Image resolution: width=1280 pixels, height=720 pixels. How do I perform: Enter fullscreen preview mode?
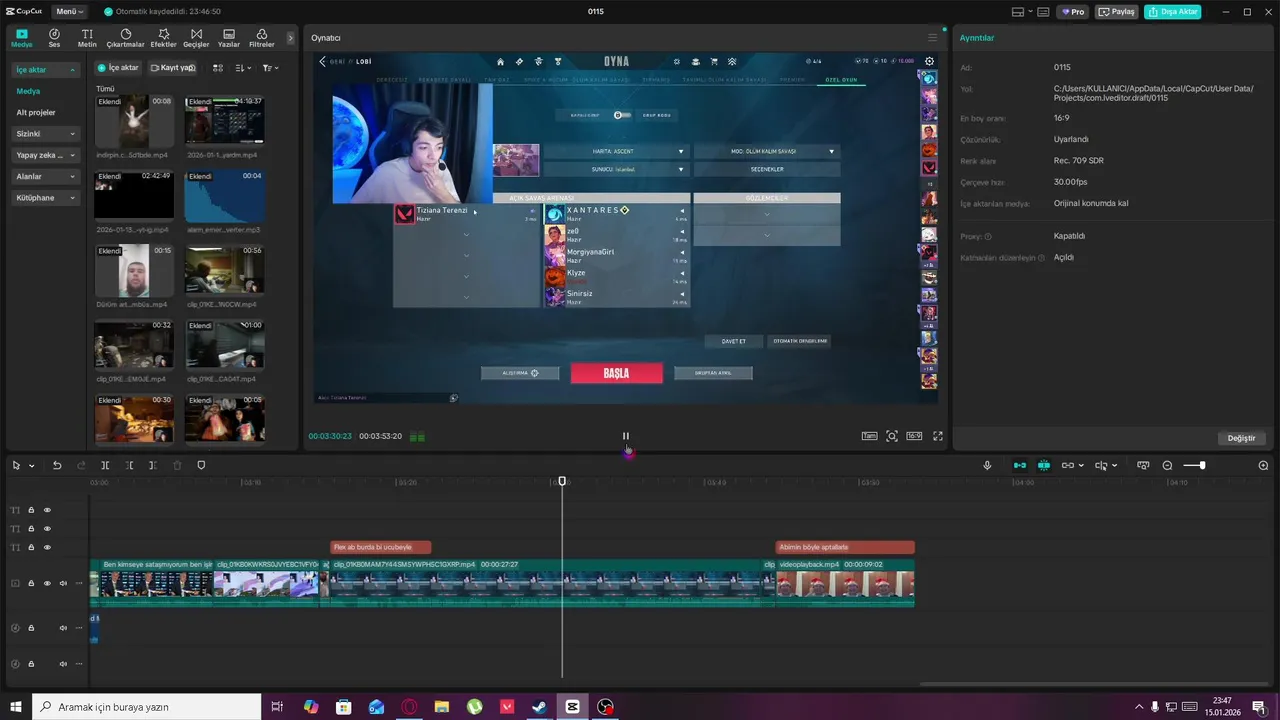click(x=938, y=436)
